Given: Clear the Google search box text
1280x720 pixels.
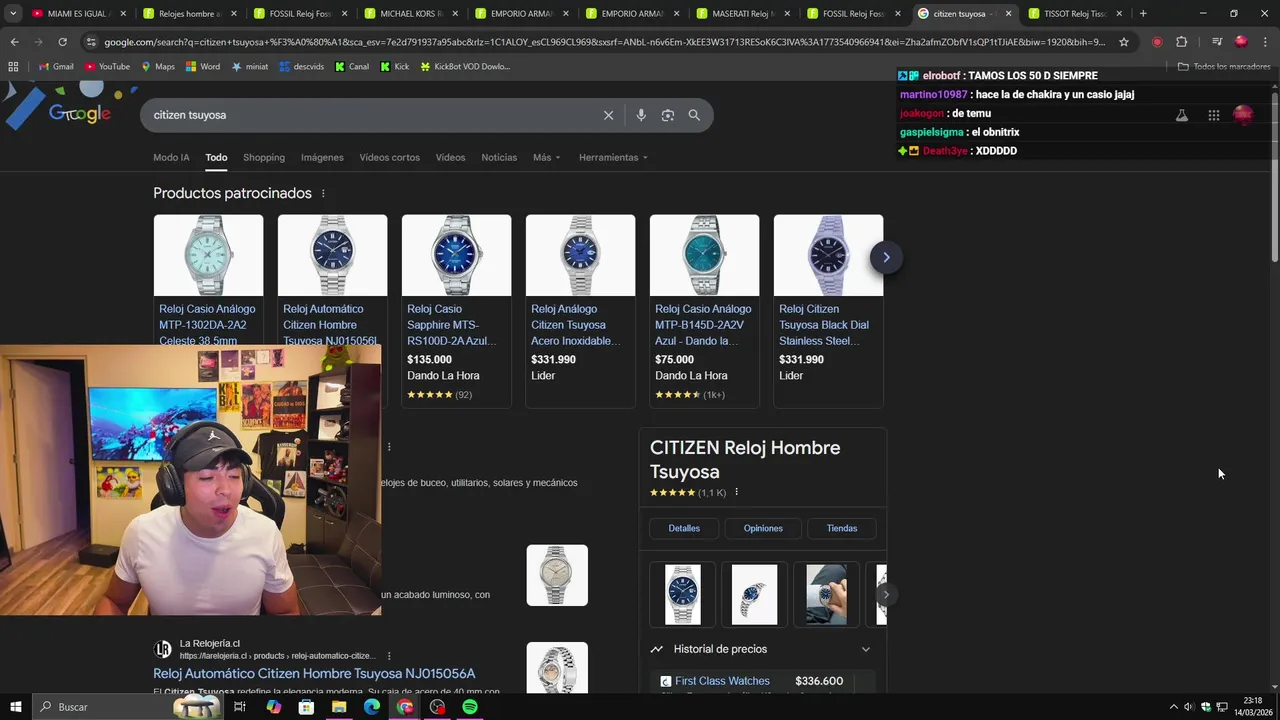Looking at the screenshot, I should [608, 115].
